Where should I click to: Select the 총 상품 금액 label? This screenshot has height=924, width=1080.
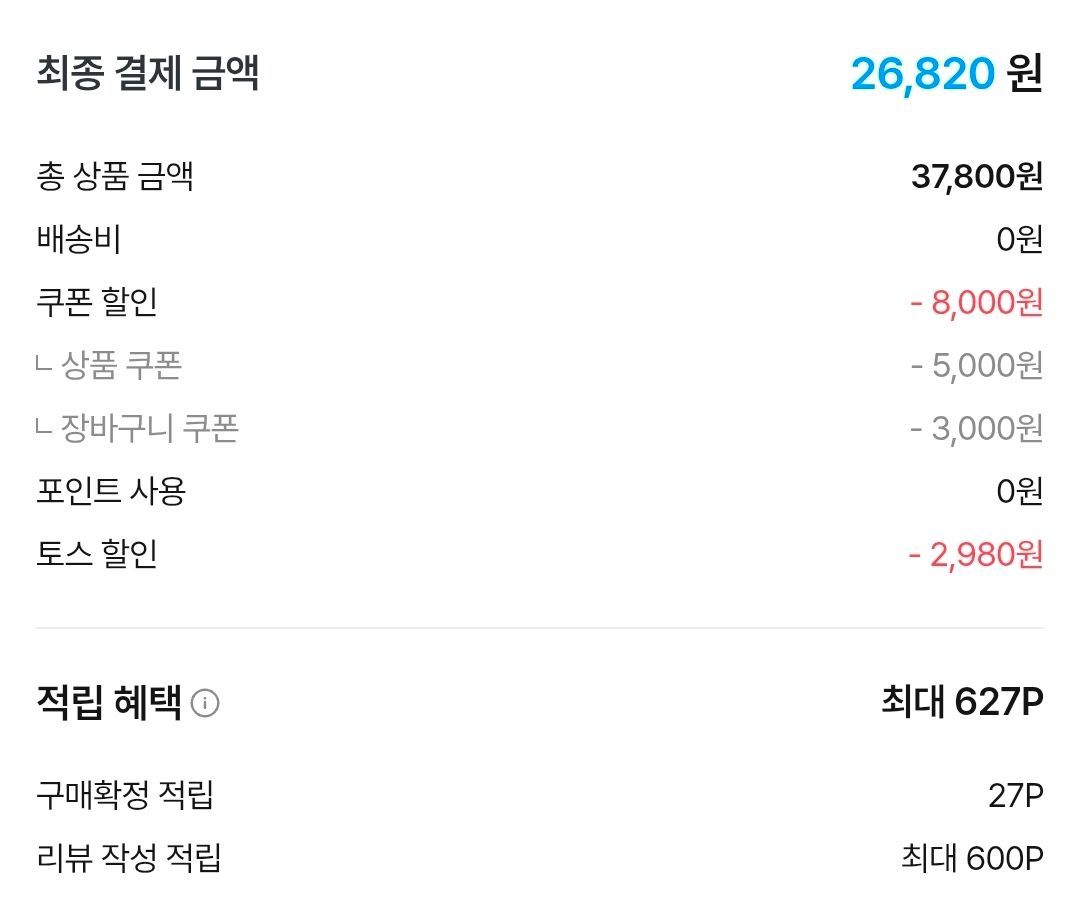tap(114, 176)
